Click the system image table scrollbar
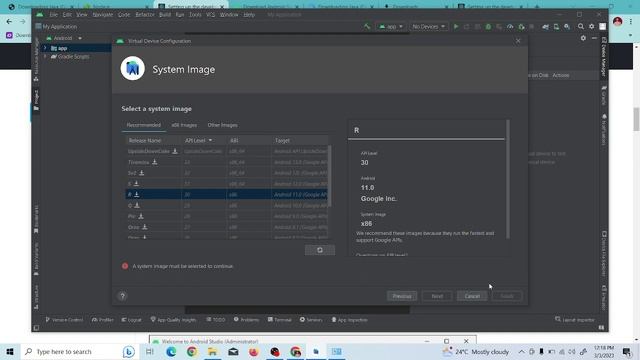 329,176
